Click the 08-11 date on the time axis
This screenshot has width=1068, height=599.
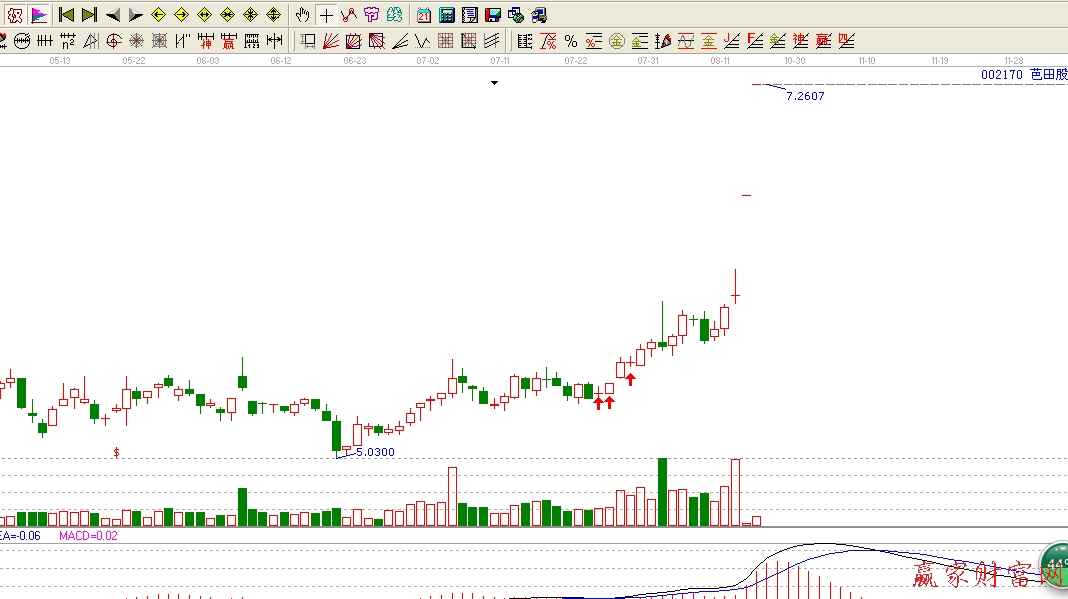click(x=720, y=61)
